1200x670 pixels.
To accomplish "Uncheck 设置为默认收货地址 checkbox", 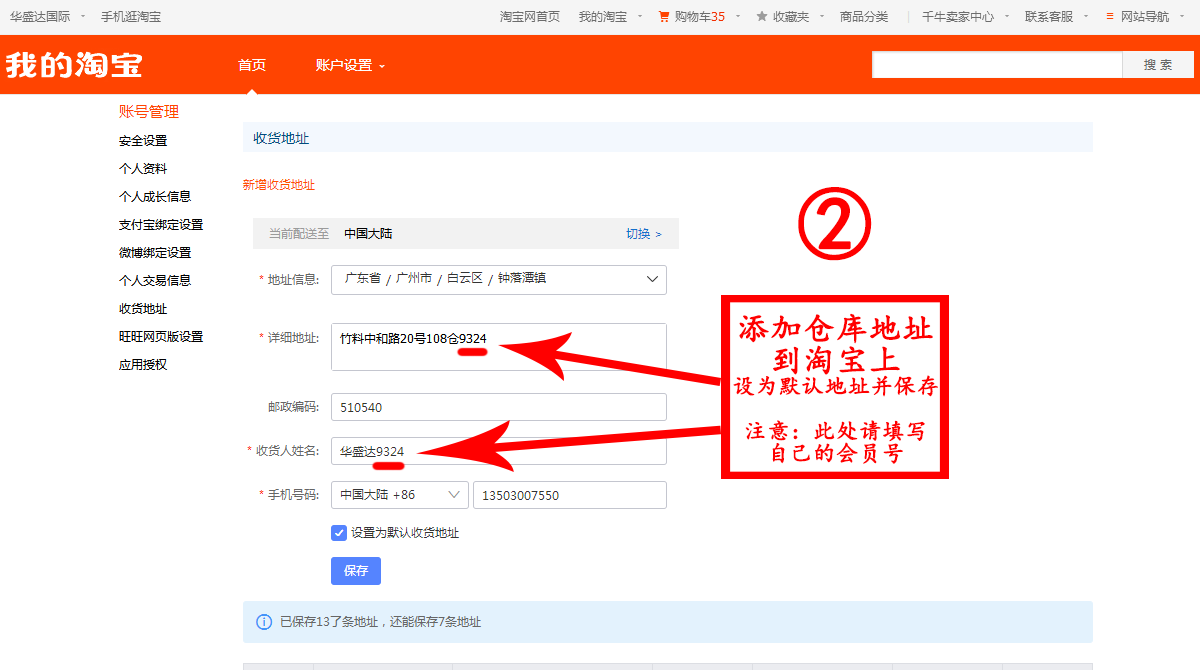I will (339, 533).
